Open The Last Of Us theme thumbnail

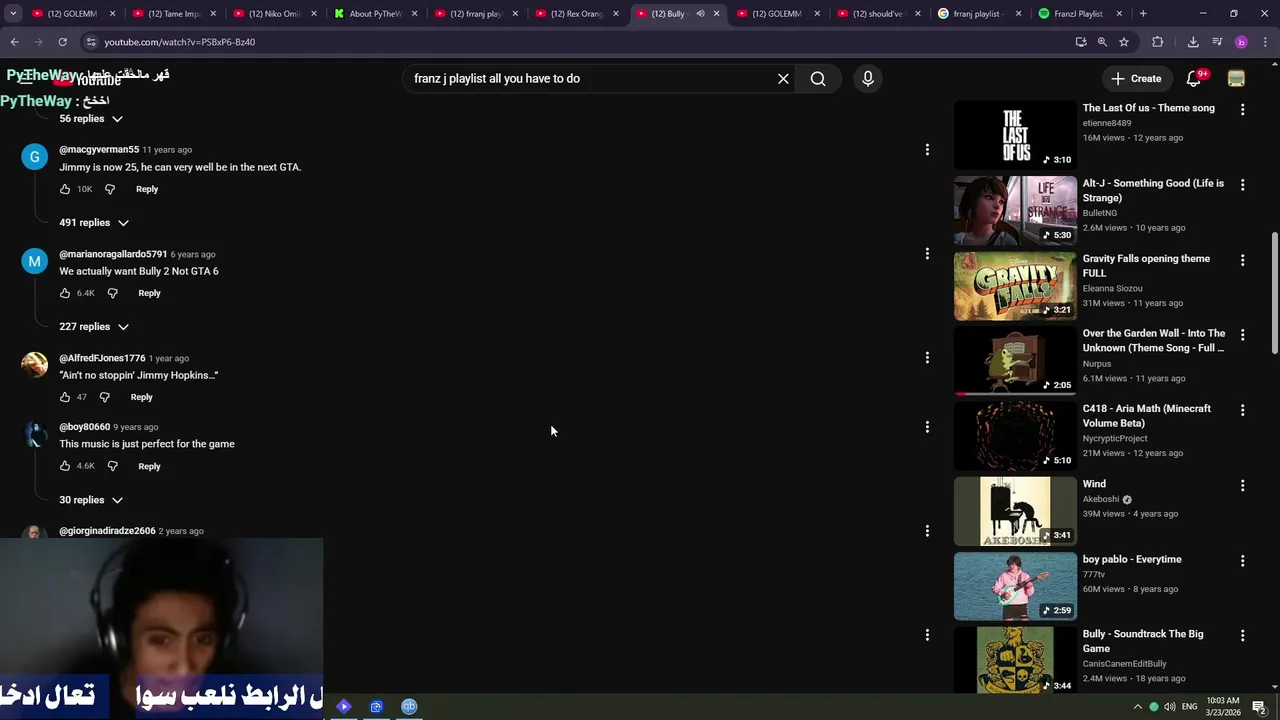click(x=1015, y=135)
